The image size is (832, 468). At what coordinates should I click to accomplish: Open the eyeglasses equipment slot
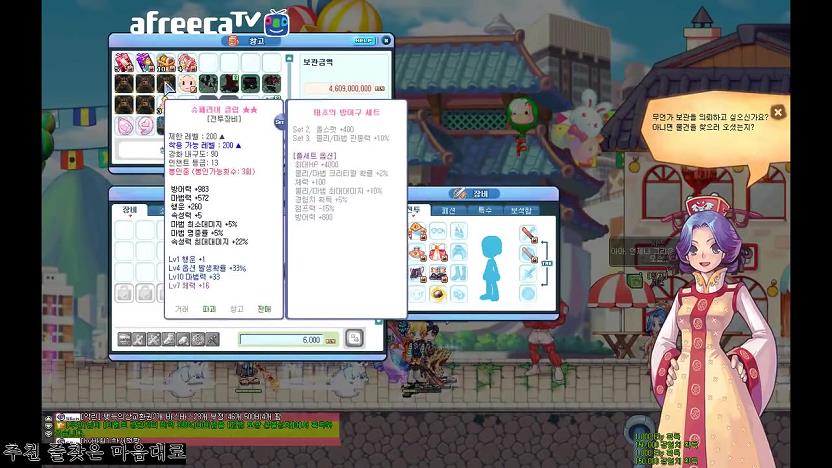[438, 231]
